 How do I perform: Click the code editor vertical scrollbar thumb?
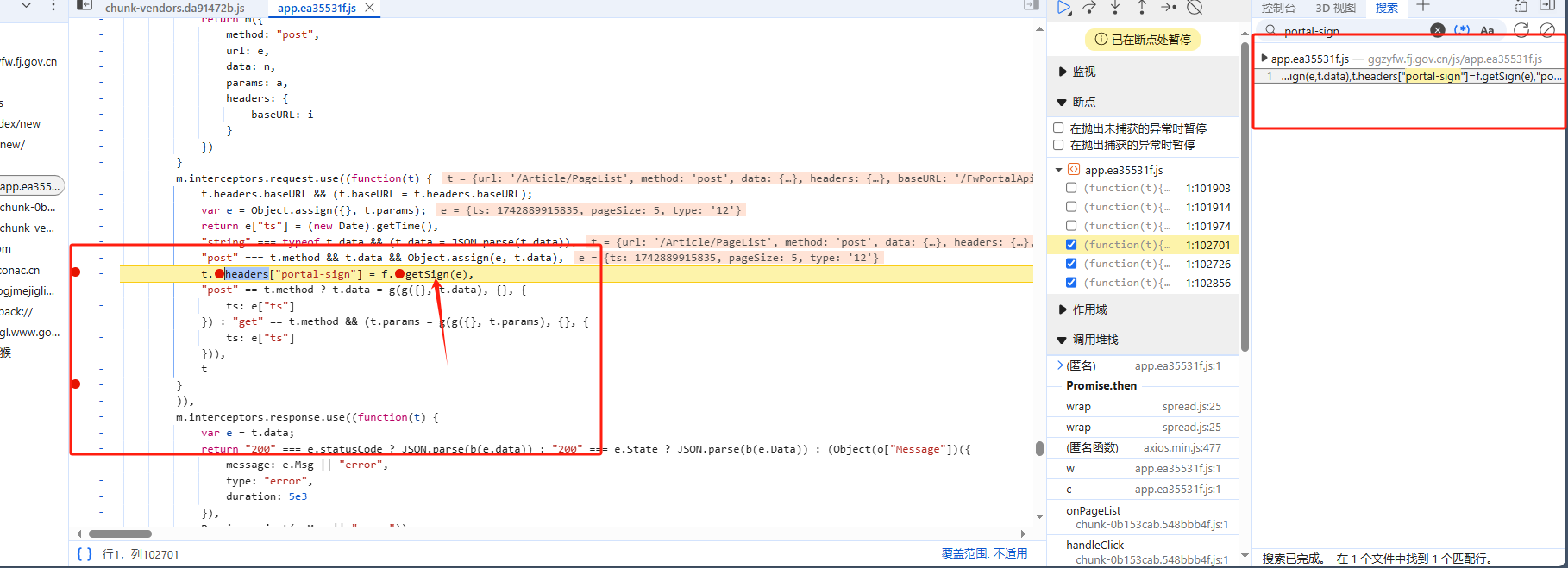click(1039, 448)
